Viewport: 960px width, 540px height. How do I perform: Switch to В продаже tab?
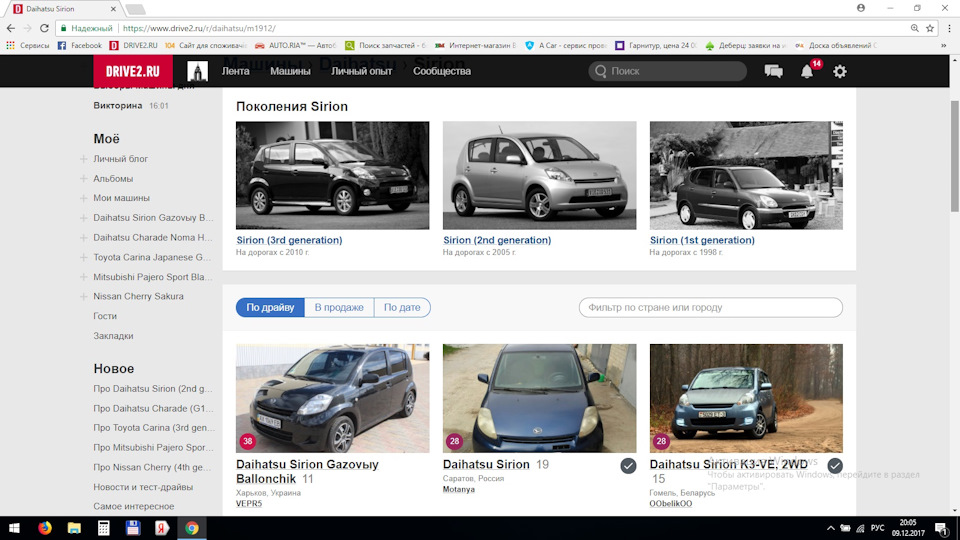click(339, 307)
